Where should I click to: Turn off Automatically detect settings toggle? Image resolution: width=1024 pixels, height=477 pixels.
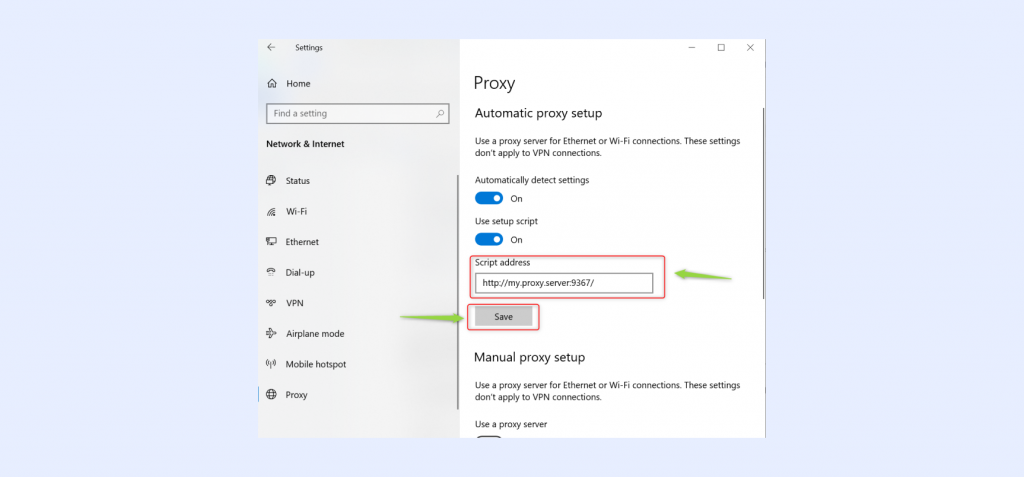489,198
